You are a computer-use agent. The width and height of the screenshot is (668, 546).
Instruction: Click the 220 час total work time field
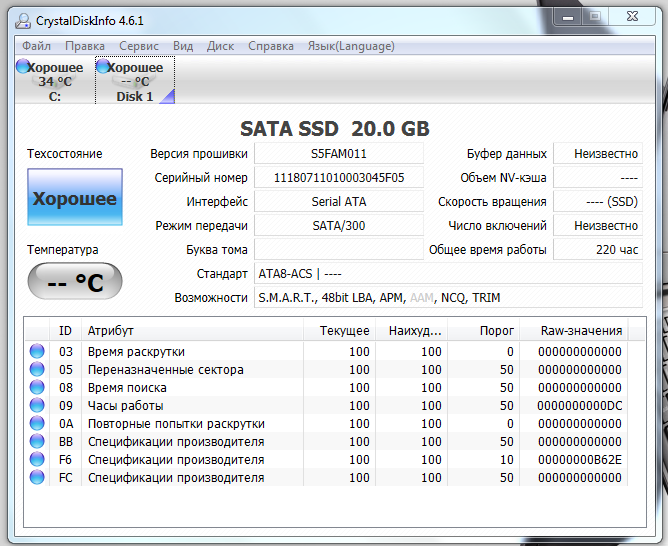(598, 250)
